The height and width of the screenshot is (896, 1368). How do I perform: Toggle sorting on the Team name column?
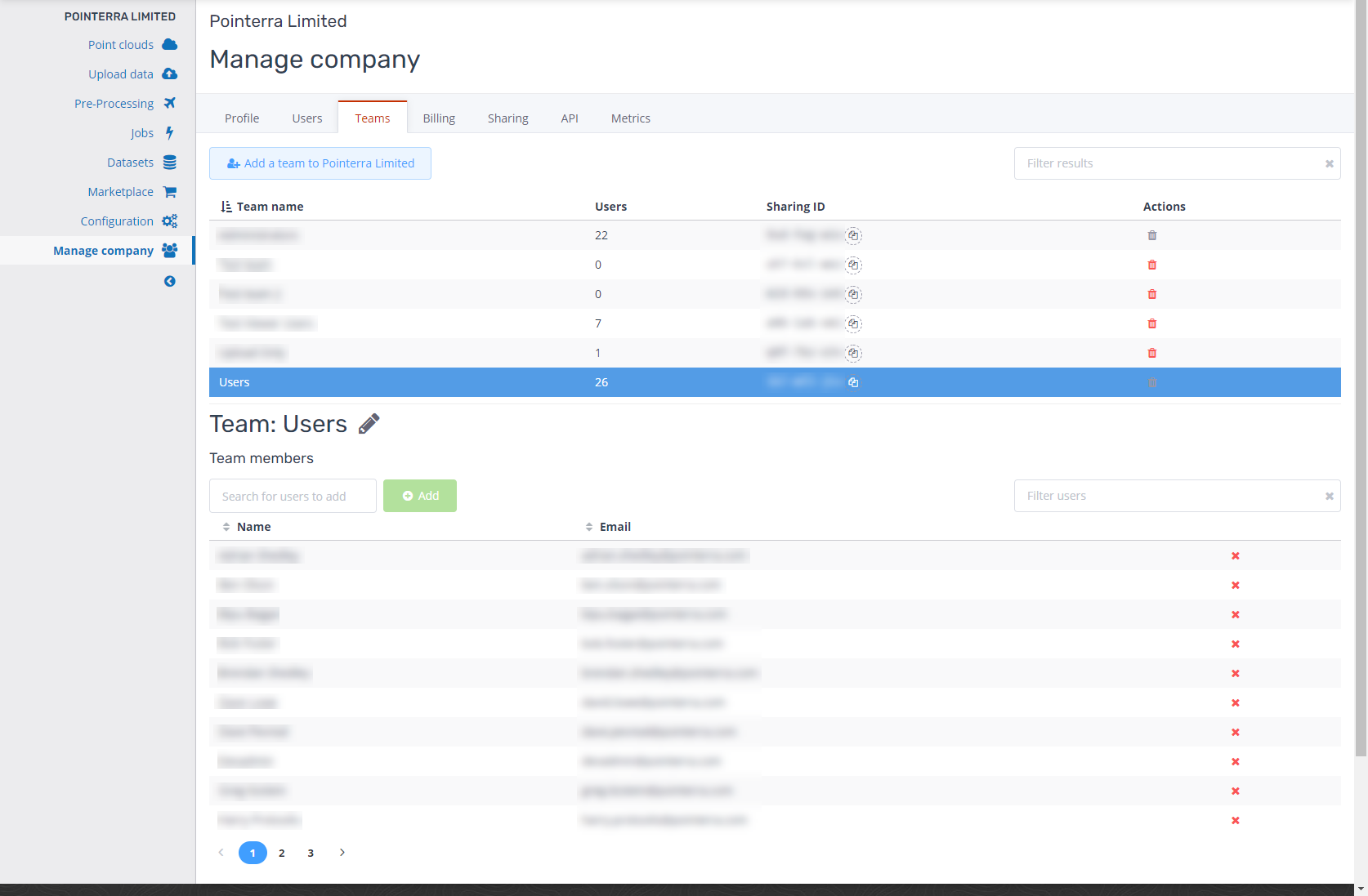click(x=226, y=206)
